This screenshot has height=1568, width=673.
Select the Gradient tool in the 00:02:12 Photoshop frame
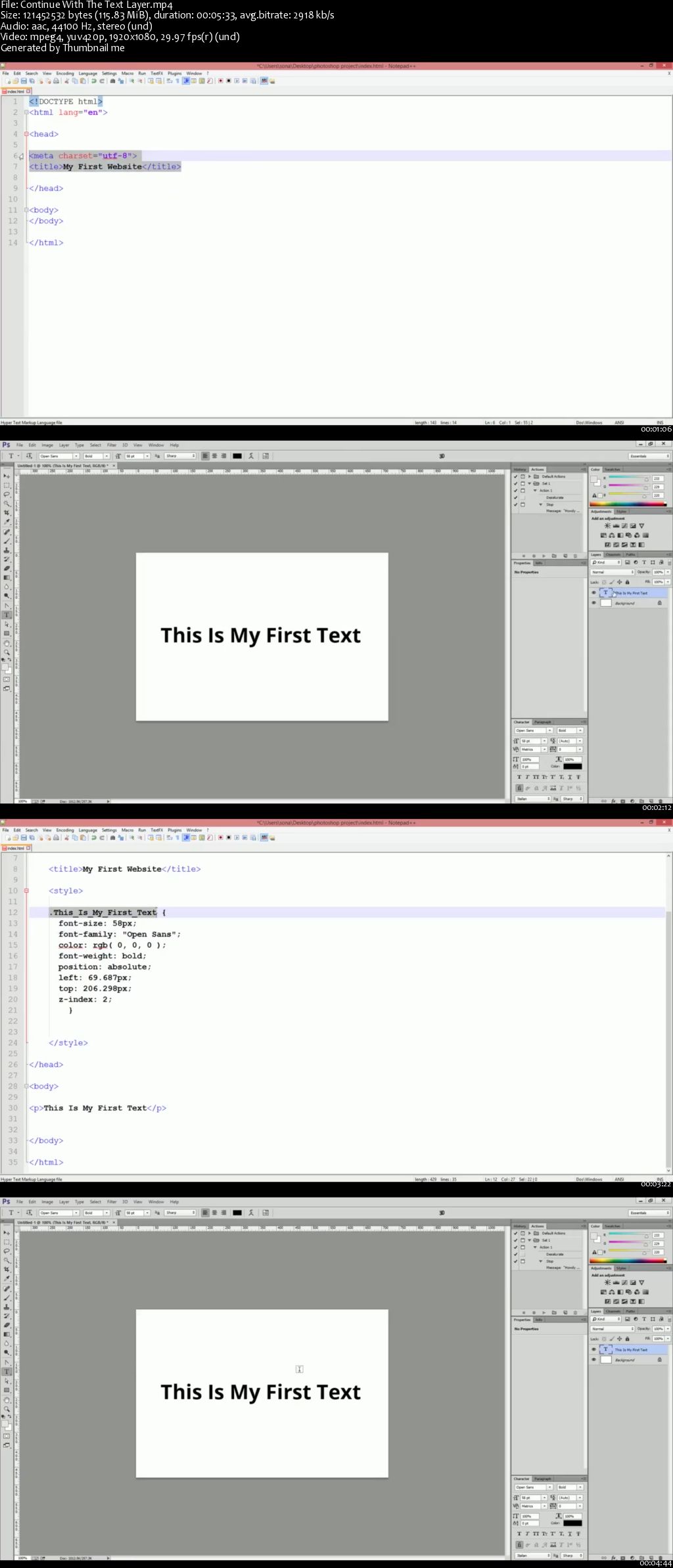click(7, 577)
